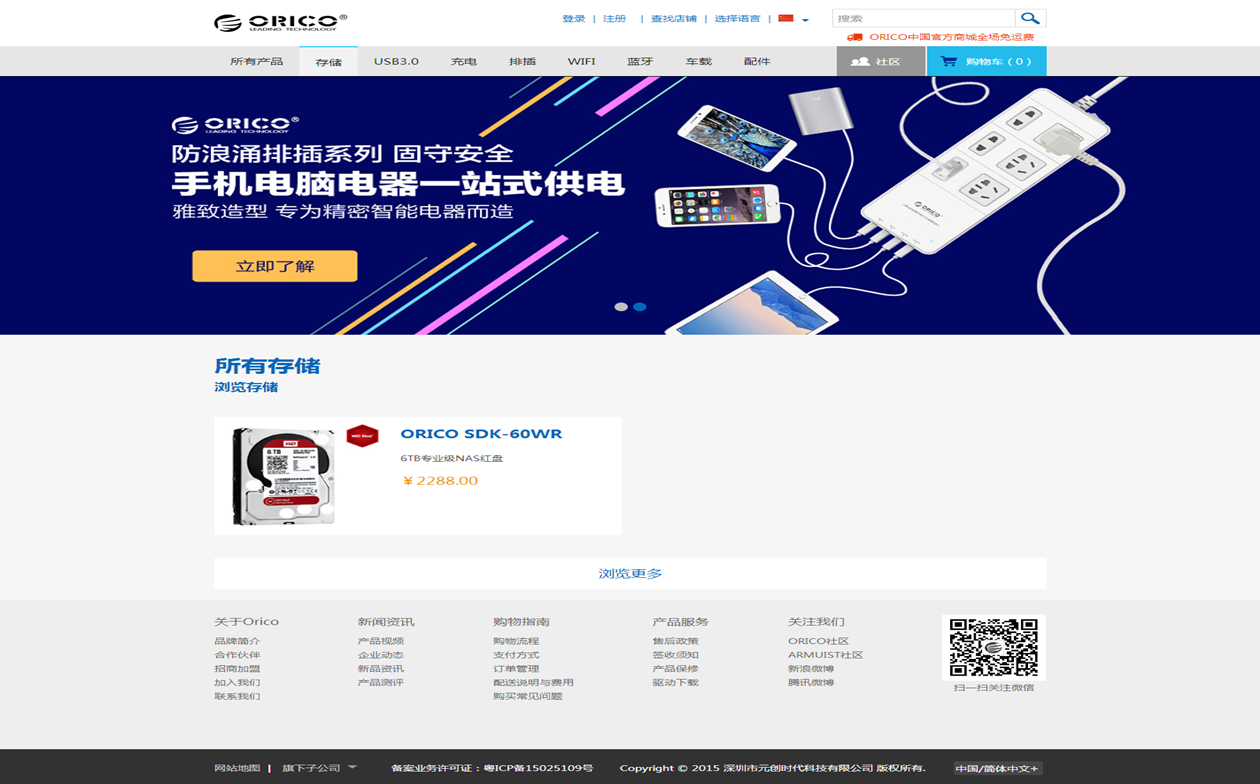
Task: Open the 蓝牙 menu item
Action: [640, 61]
